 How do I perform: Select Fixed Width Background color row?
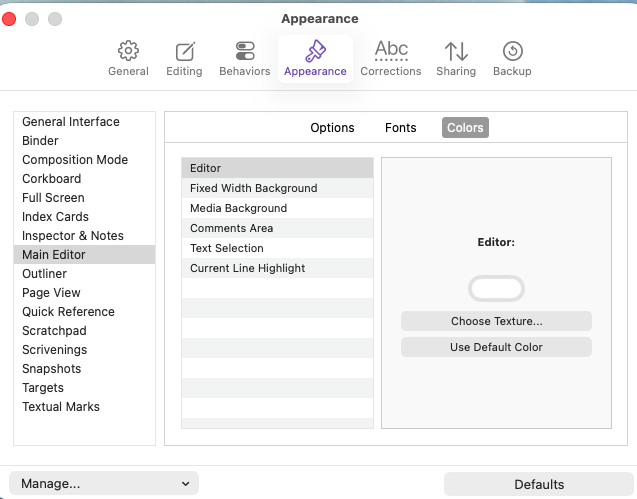pyautogui.click(x=277, y=188)
